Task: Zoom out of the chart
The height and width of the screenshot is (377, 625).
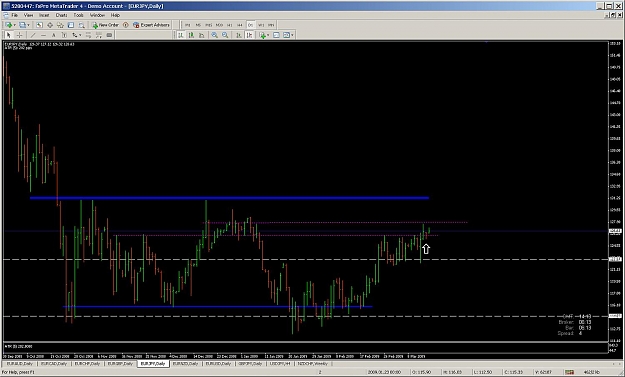Action: pos(225,35)
